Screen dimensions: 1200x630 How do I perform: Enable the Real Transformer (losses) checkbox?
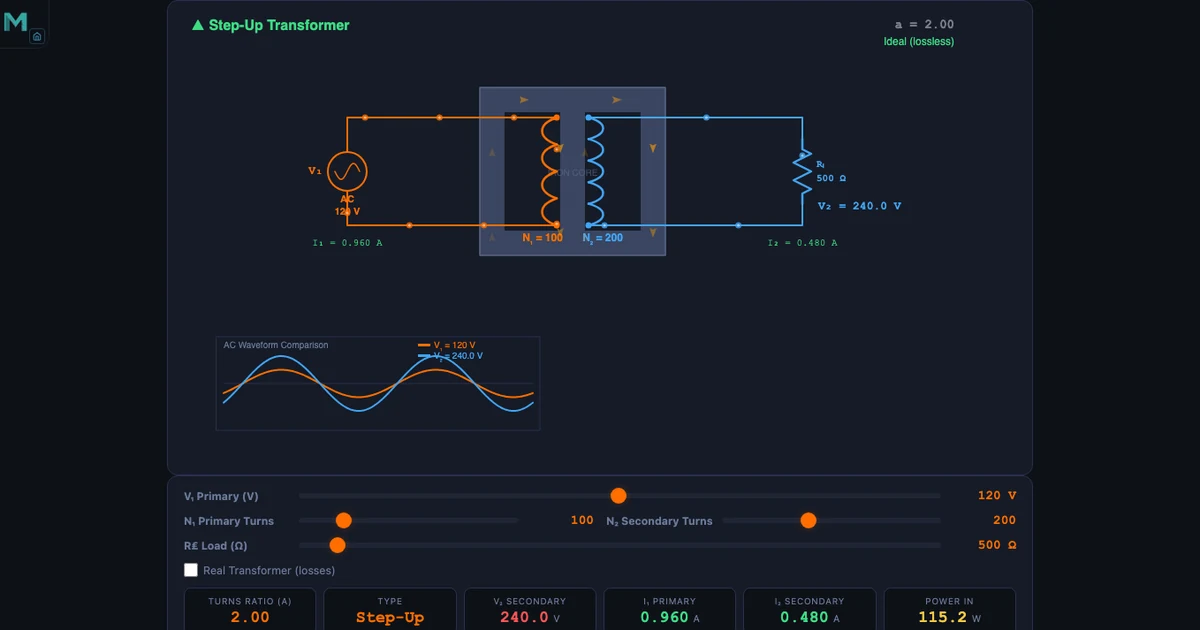pos(191,570)
